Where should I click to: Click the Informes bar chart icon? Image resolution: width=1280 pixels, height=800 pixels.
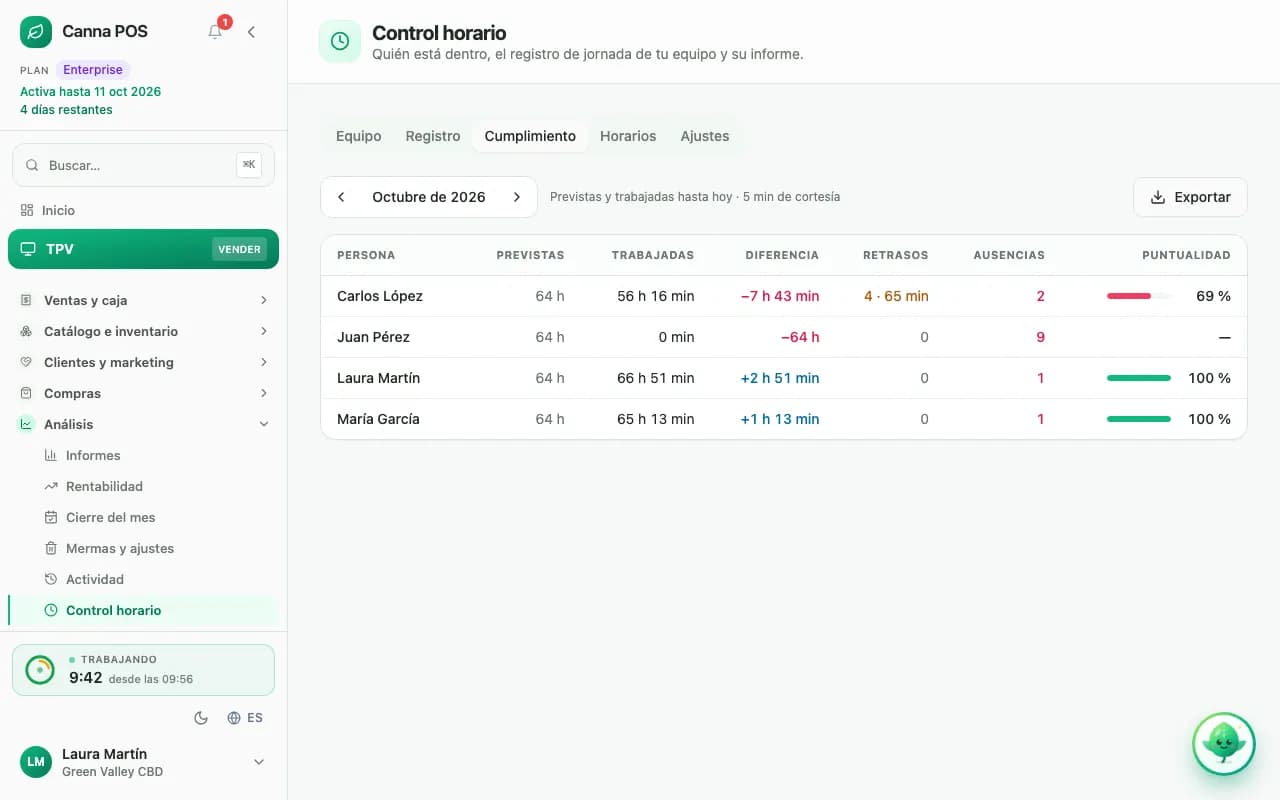(51, 455)
